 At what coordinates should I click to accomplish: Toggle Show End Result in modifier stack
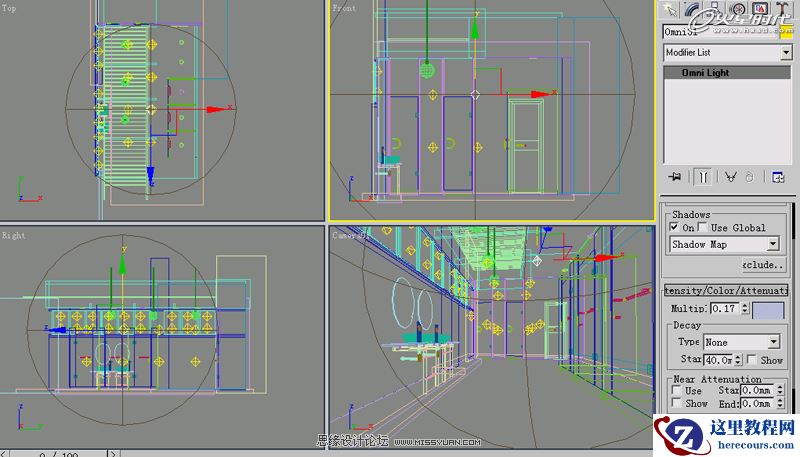pyautogui.click(x=703, y=177)
